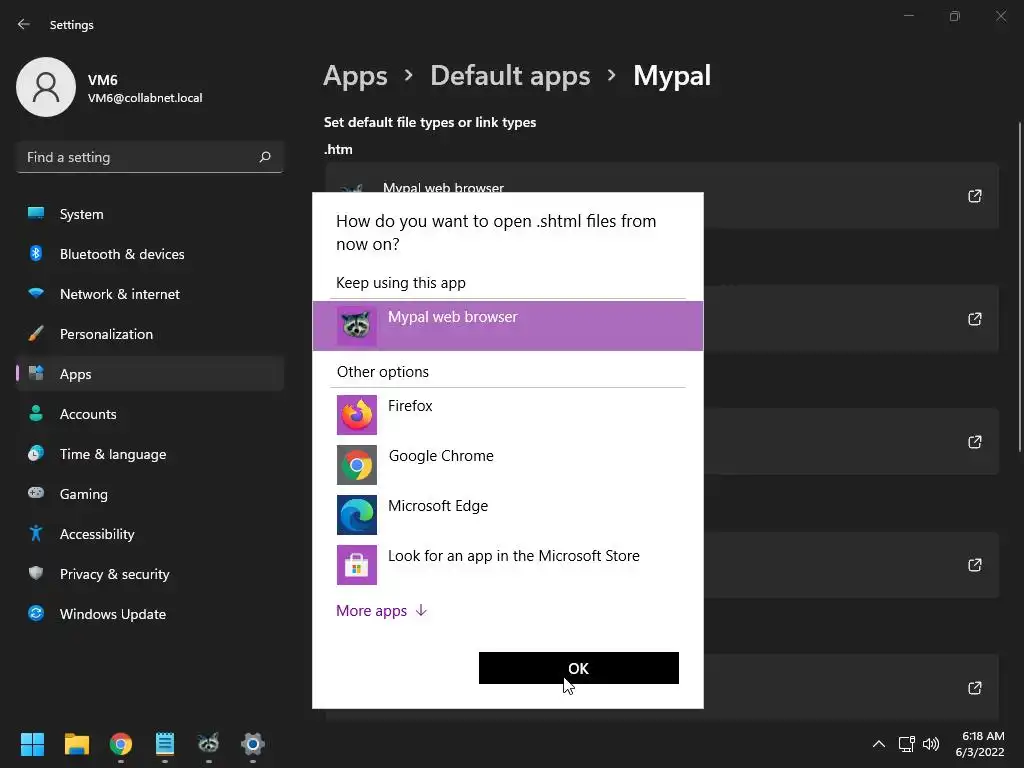
Task: Click the settings page scrollbar
Action: coord(1019,286)
